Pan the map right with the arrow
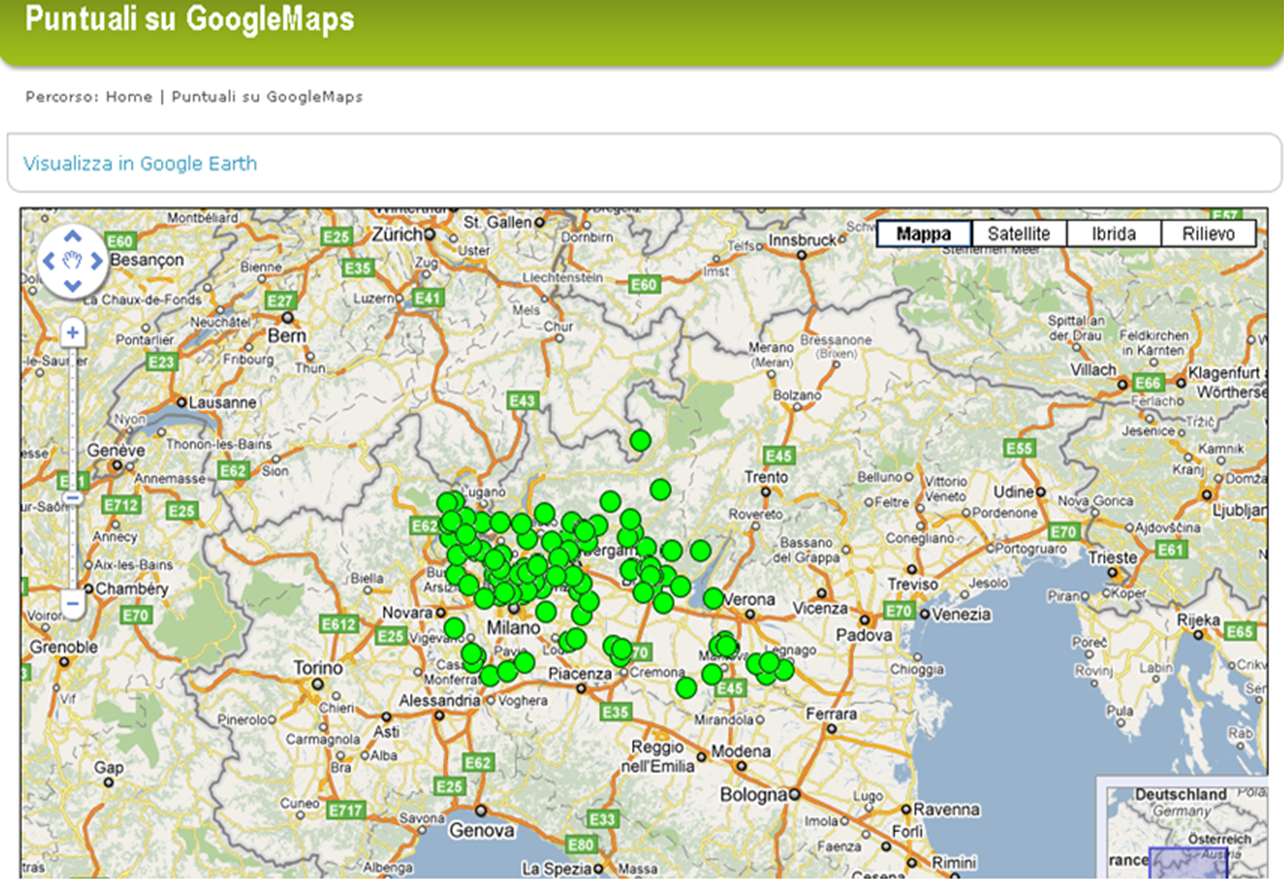1284x879 pixels. pyautogui.click(x=96, y=262)
